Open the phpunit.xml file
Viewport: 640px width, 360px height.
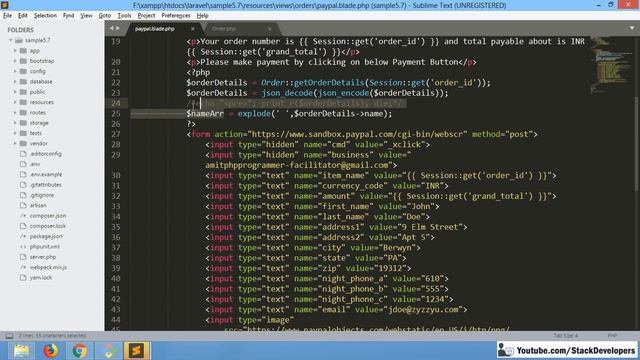pos(44,247)
